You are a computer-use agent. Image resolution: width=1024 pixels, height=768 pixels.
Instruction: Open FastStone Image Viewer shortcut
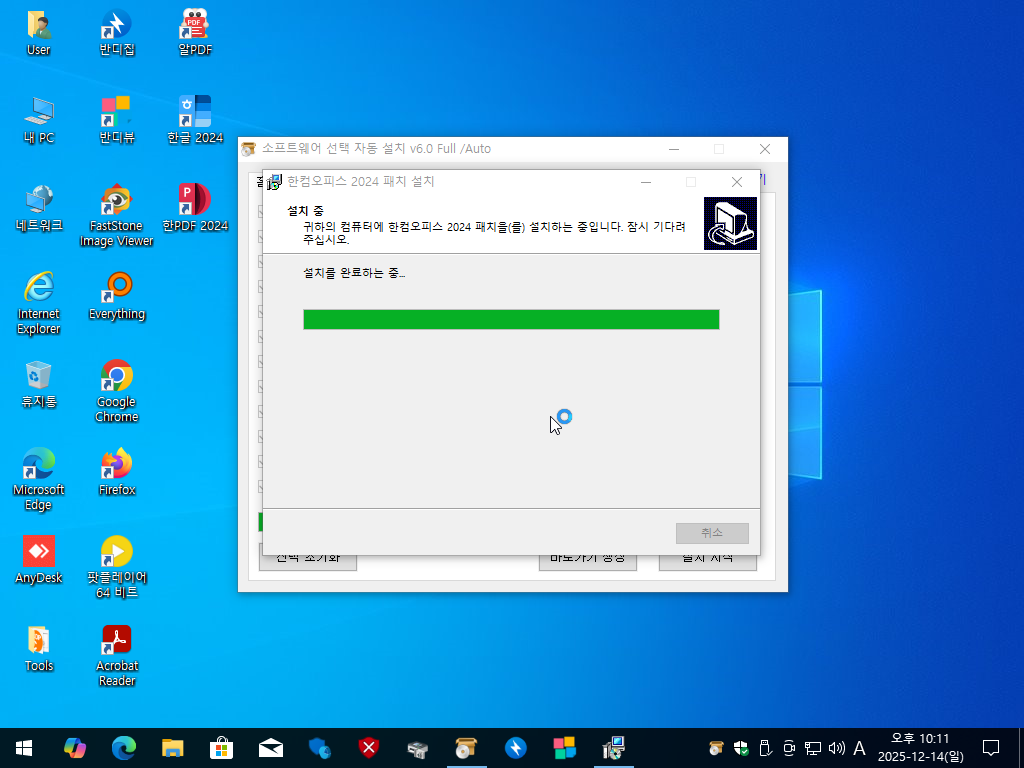[116, 216]
